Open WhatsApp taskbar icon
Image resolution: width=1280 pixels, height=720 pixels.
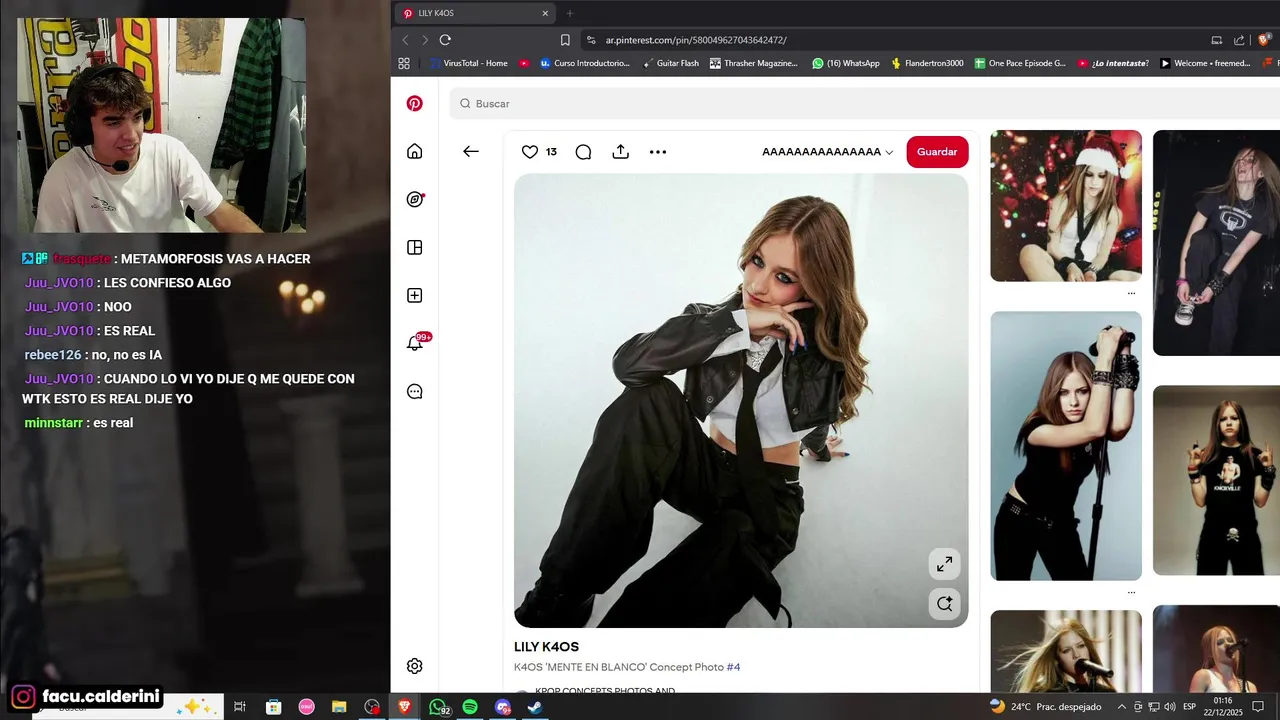tap(439, 707)
